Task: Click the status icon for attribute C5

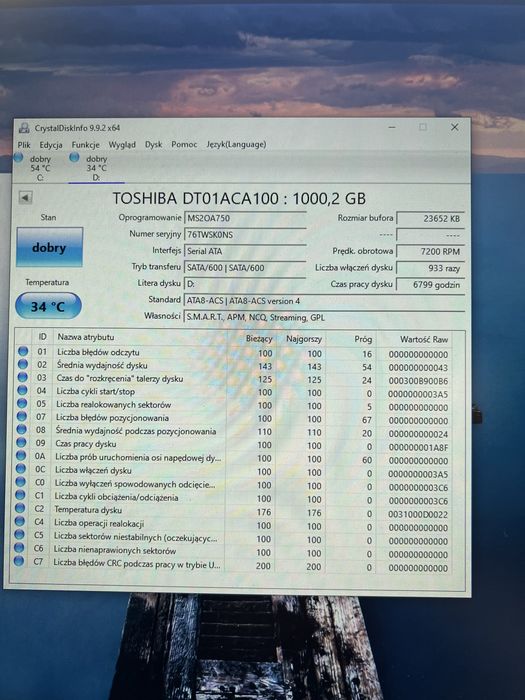Action: (19, 534)
